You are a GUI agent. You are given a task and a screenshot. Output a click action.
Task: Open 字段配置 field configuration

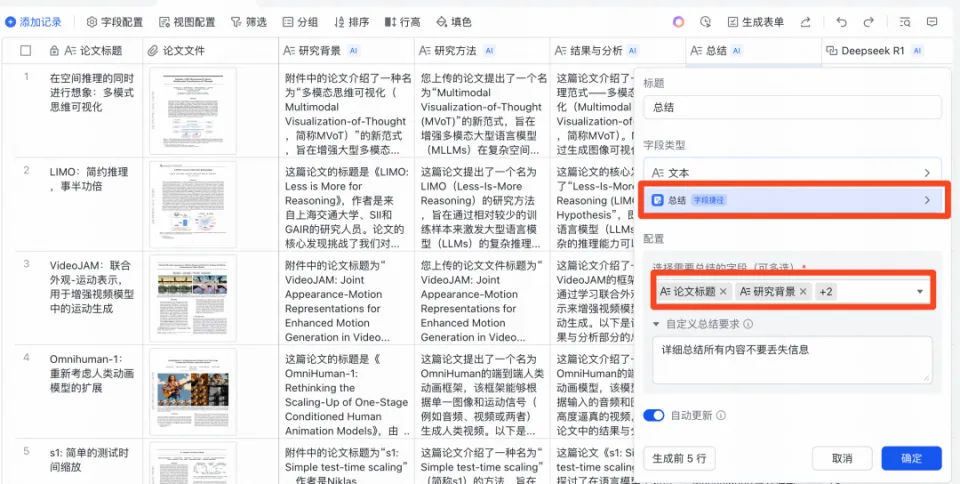pyautogui.click(x=114, y=22)
